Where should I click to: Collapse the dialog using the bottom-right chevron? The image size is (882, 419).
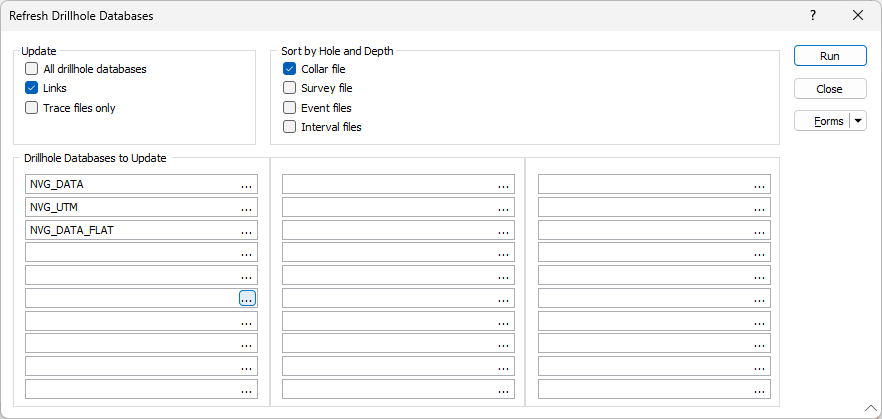tap(870, 408)
